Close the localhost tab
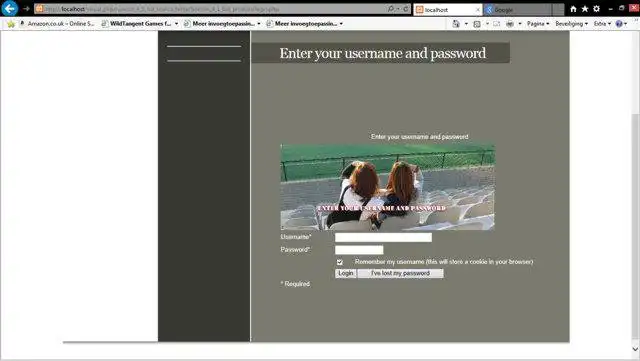This screenshot has height=361, width=640. pos(478,9)
